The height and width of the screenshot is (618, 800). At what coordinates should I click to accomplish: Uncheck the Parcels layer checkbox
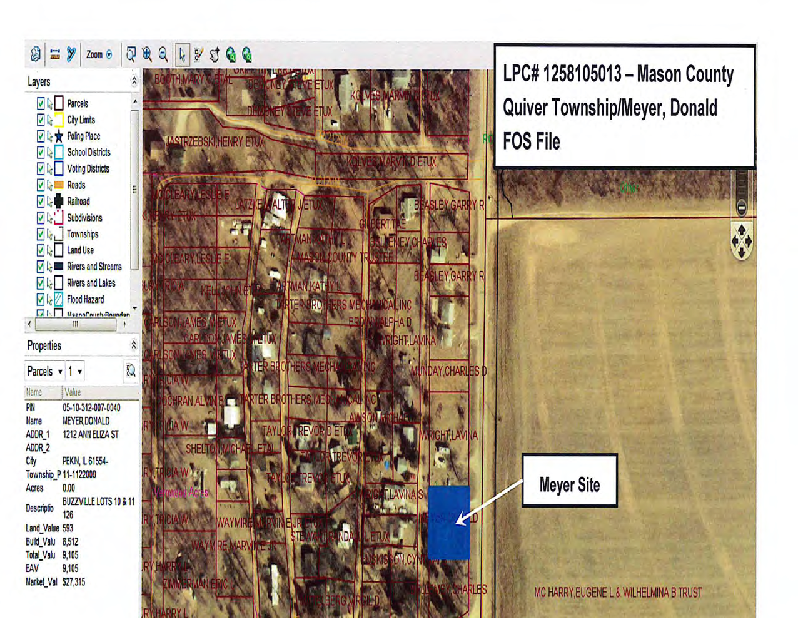[x=41, y=103]
